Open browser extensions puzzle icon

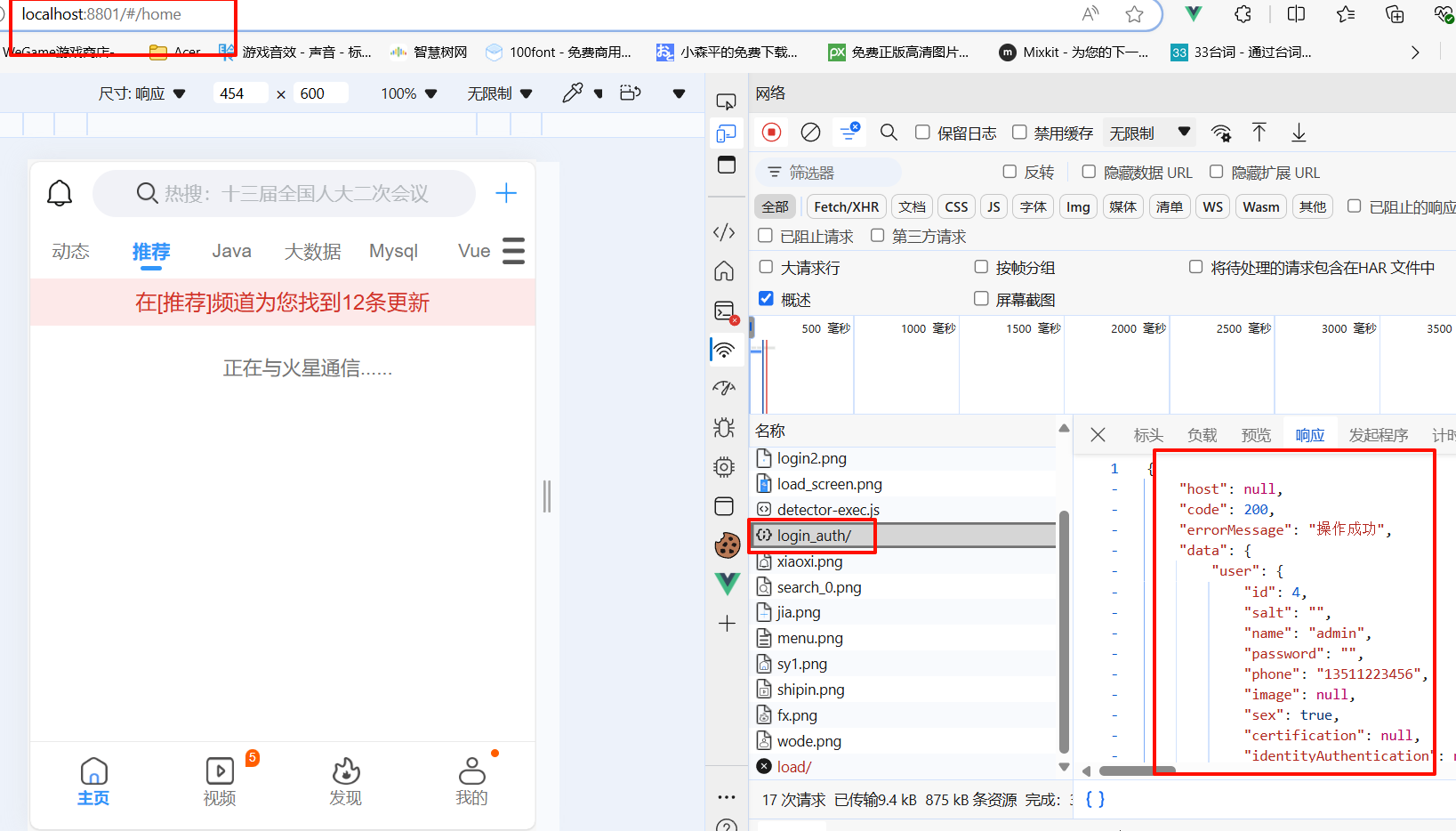point(1243,14)
